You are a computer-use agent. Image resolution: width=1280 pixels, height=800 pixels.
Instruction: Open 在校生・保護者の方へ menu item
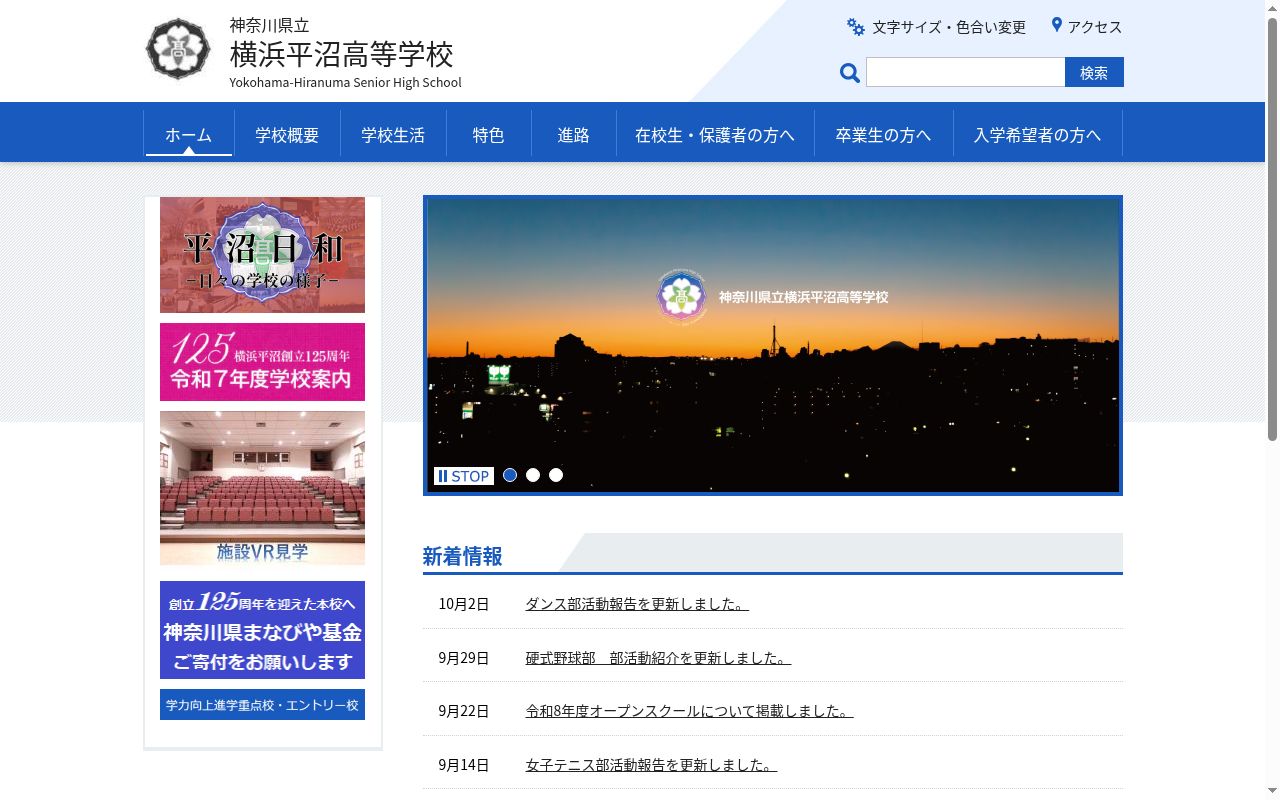click(715, 134)
